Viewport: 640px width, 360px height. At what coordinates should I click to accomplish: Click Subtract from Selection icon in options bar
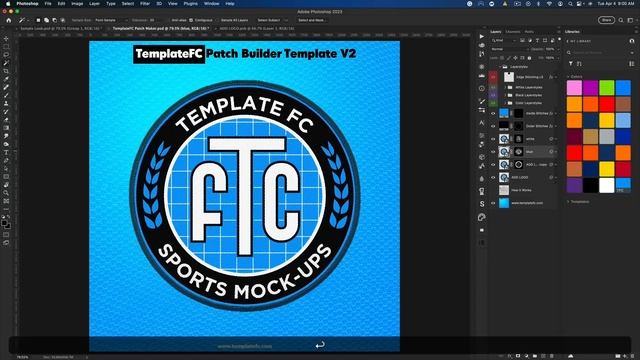point(54,20)
